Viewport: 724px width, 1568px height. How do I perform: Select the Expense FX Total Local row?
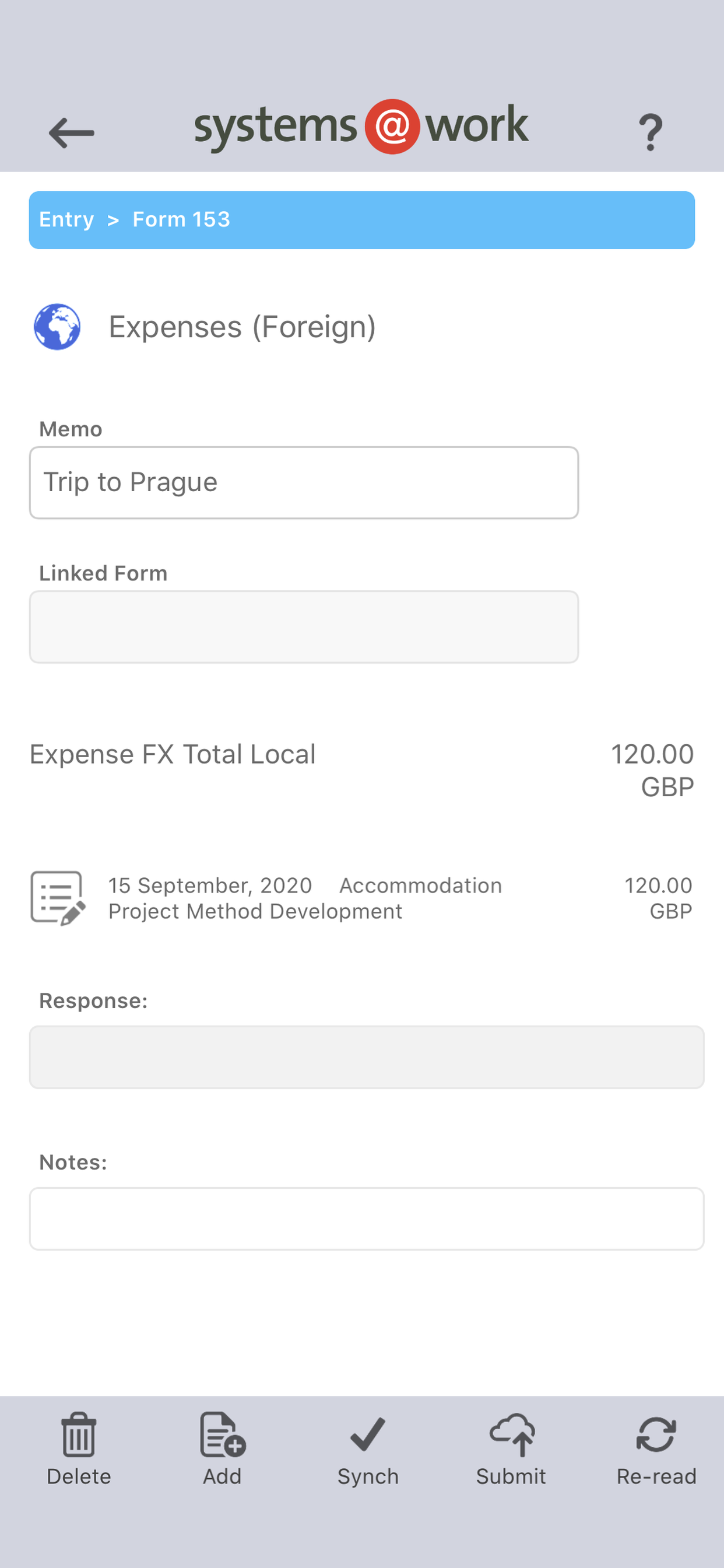pos(361,770)
